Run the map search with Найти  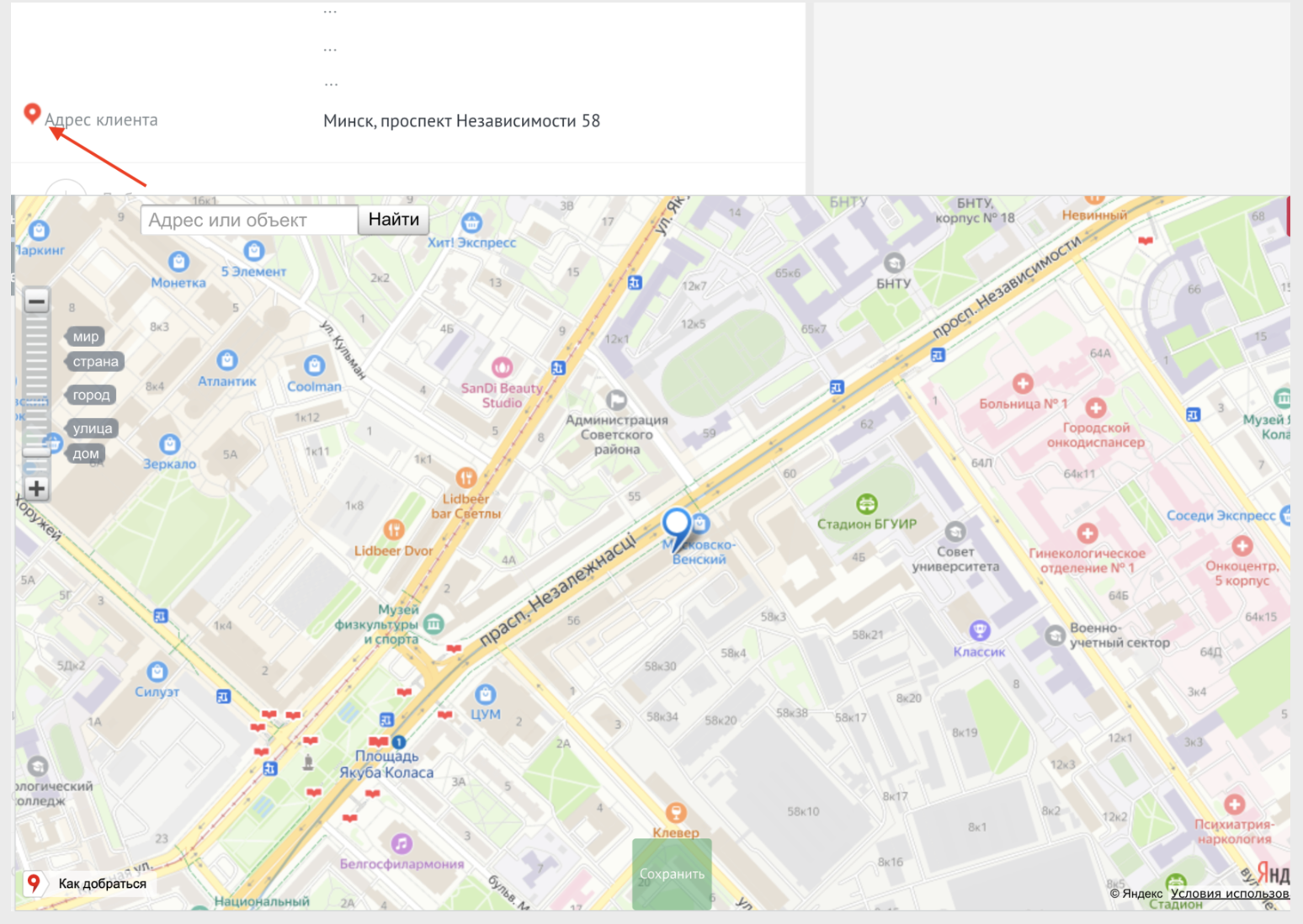click(394, 220)
